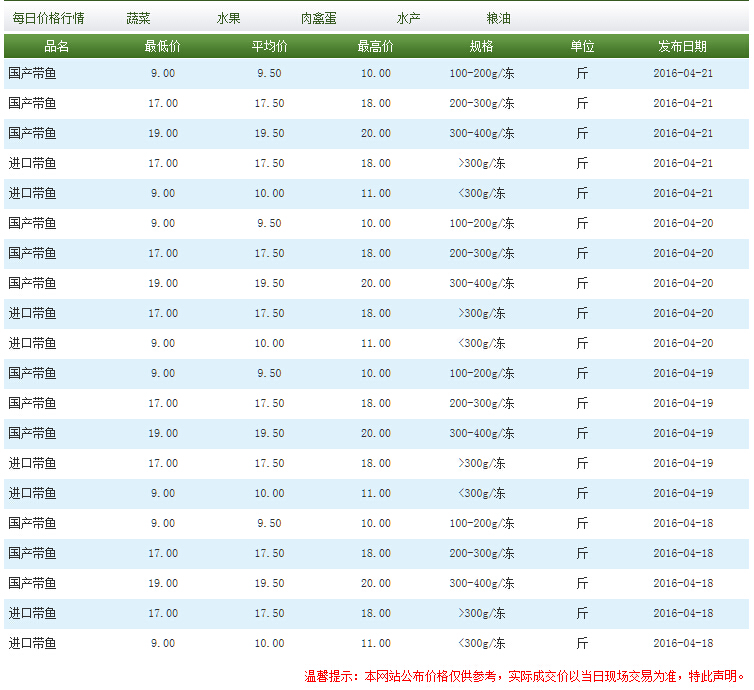Select 国产带鱼 name in 2016-04-18 300-400g/冻 row
The width and height of the screenshot is (754, 690).
click(x=32, y=583)
